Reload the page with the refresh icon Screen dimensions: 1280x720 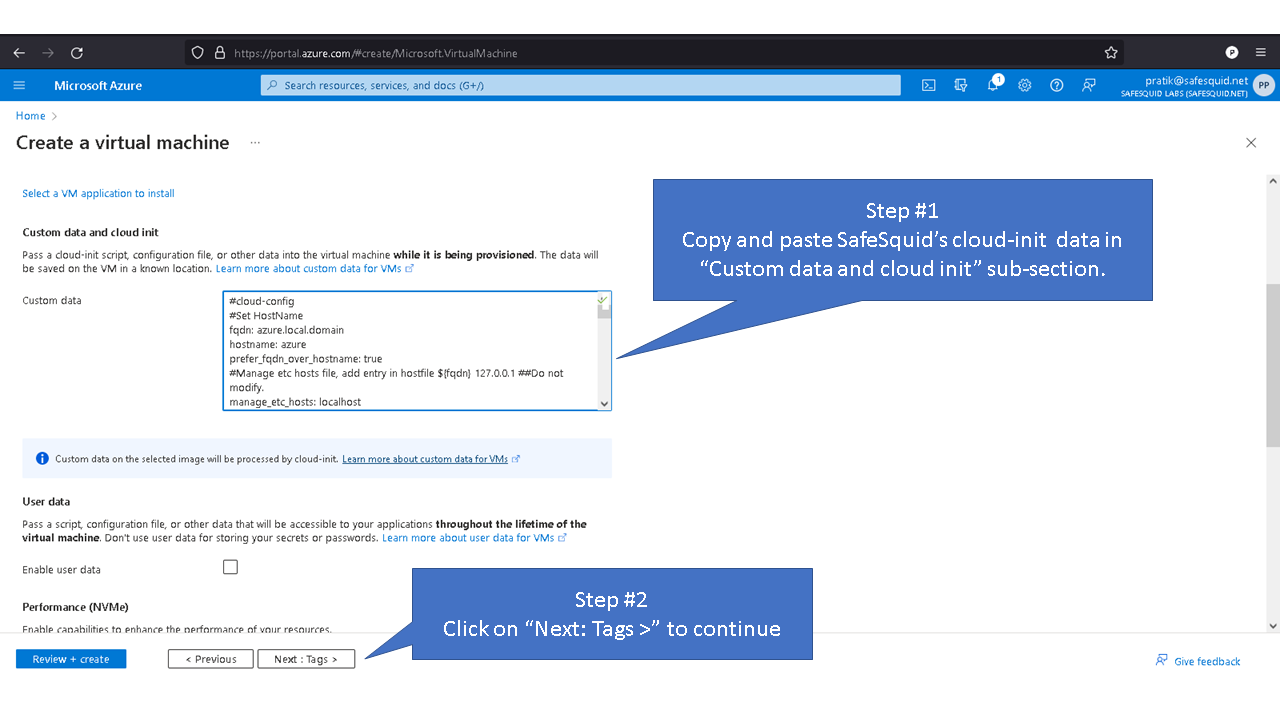[77, 53]
